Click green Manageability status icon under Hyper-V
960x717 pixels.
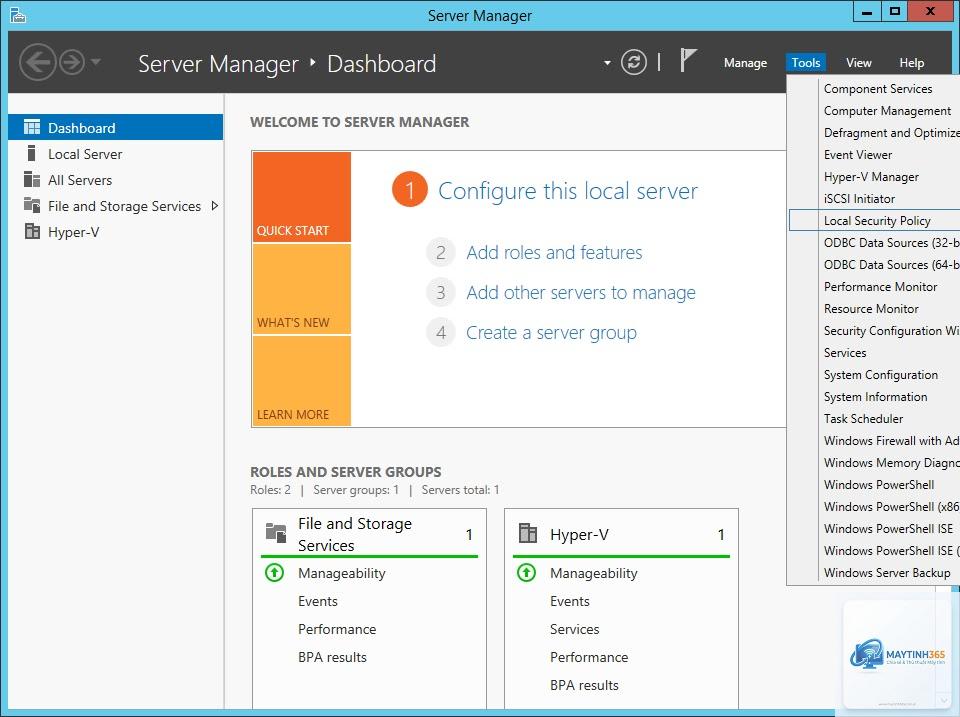tap(527, 572)
